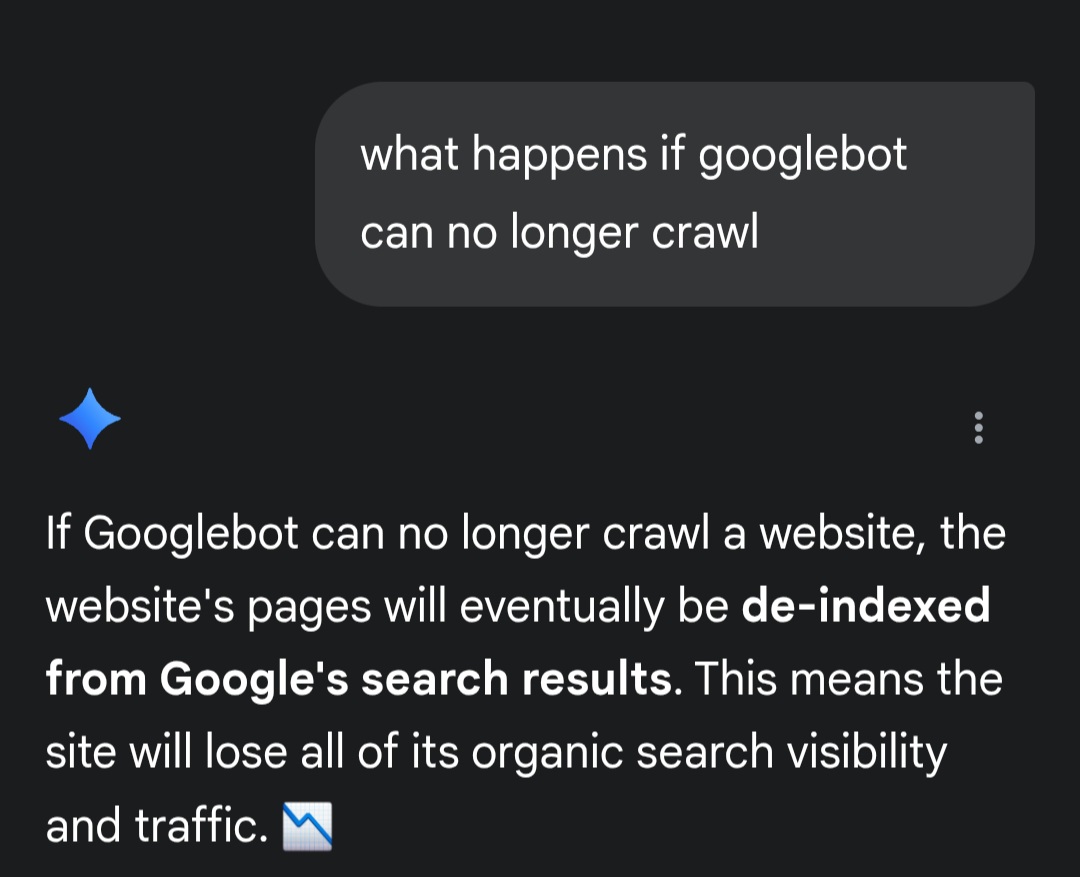Click the word "crawl" in the prompt bubble
This screenshot has height=877, width=1080.
click(x=705, y=232)
